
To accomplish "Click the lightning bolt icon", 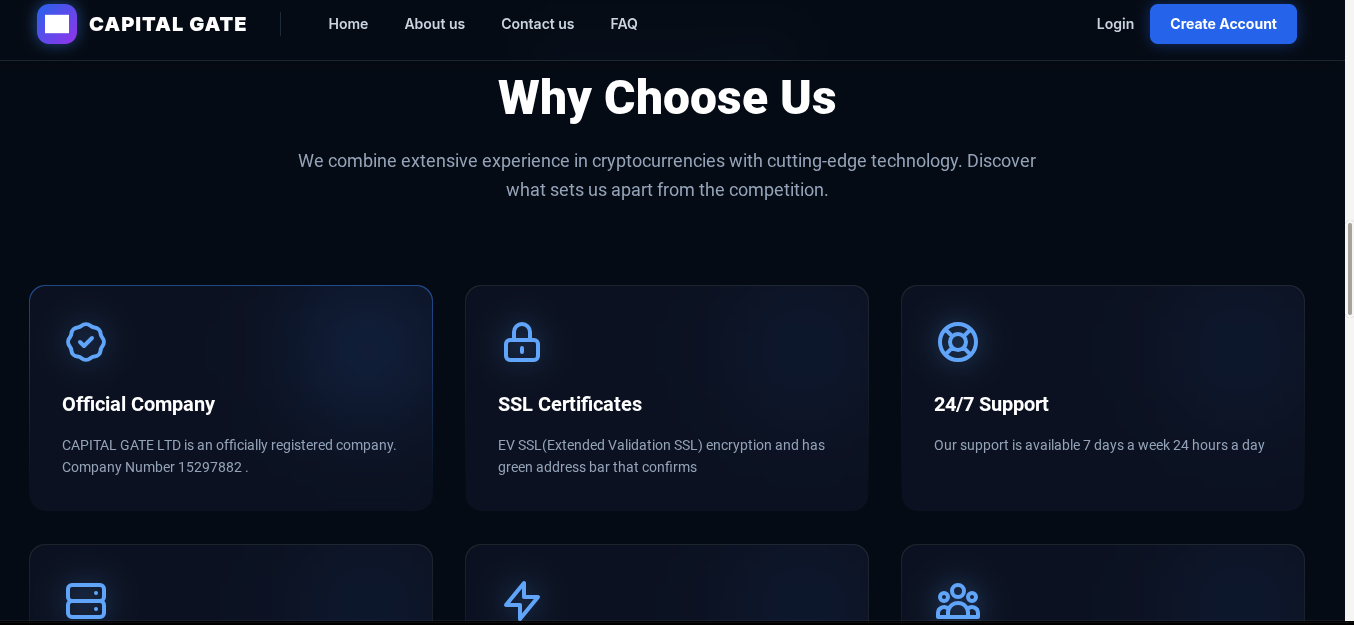I will (521, 601).
